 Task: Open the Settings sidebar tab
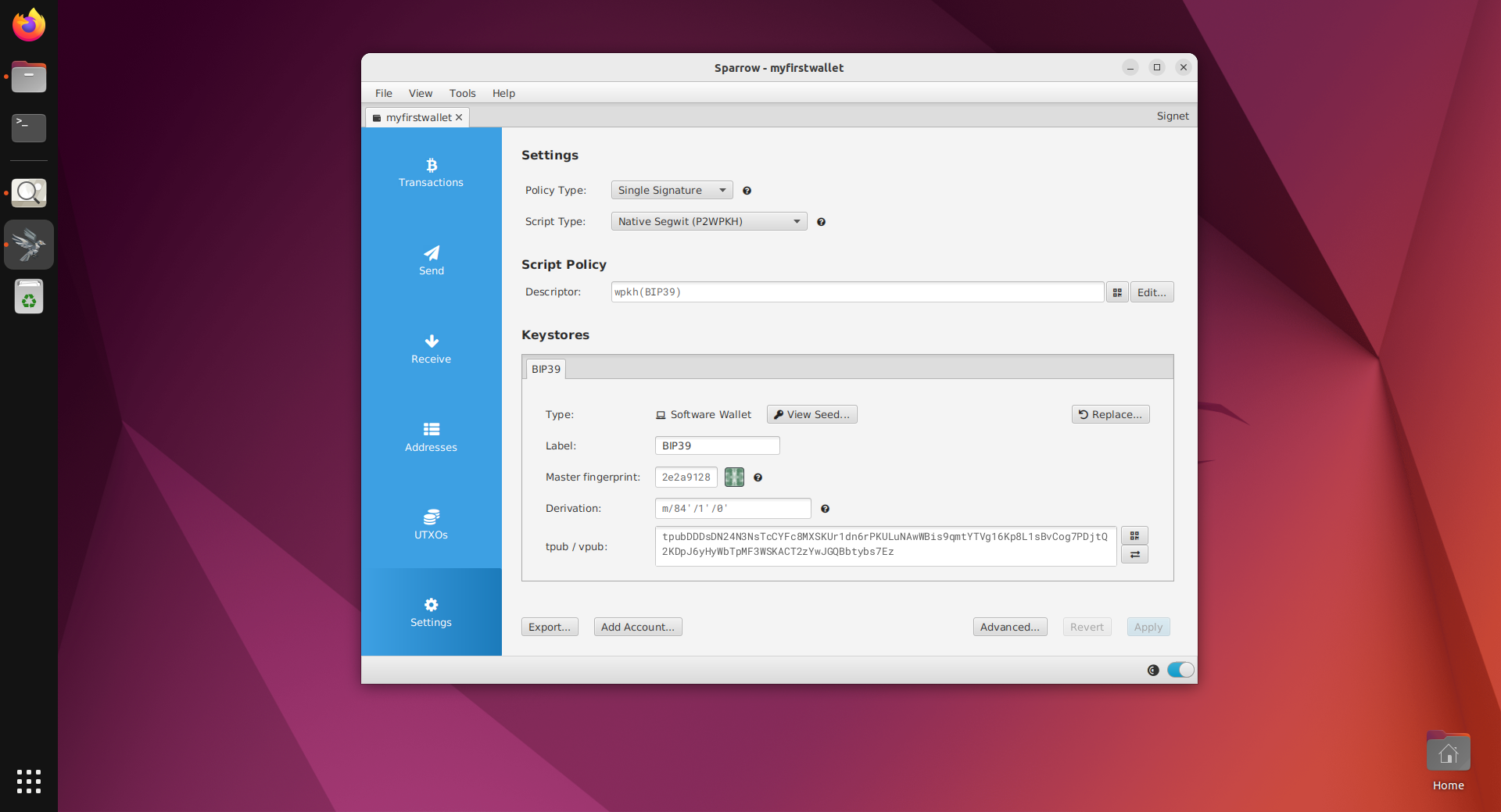click(x=431, y=612)
